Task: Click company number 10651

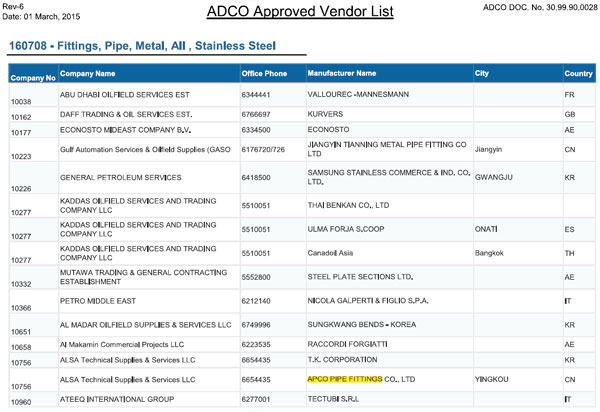Action: 21,332
